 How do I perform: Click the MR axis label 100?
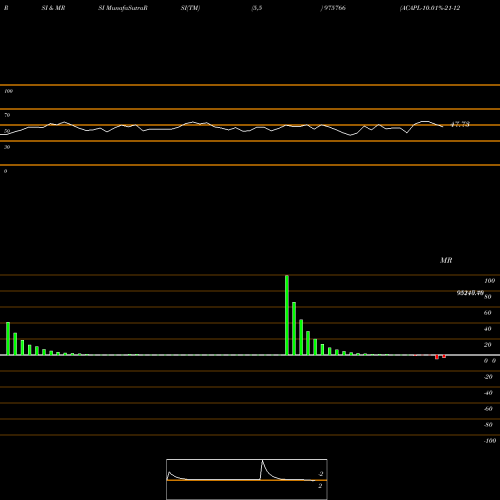(x=490, y=281)
